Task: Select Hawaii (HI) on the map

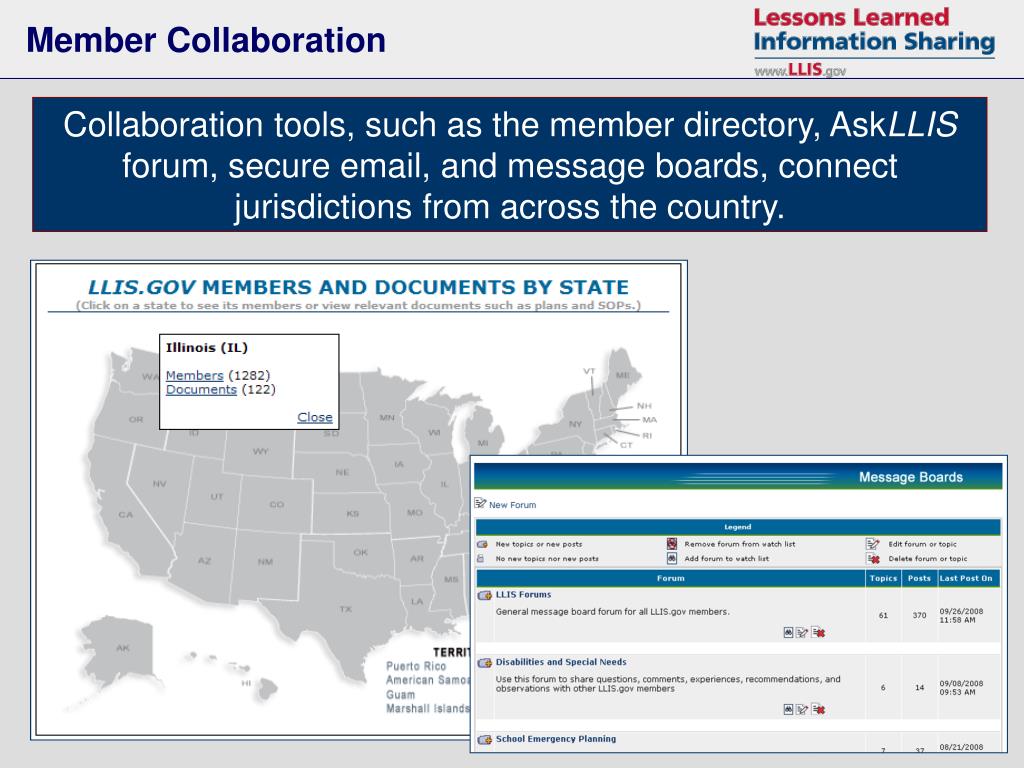Action: tap(246, 683)
